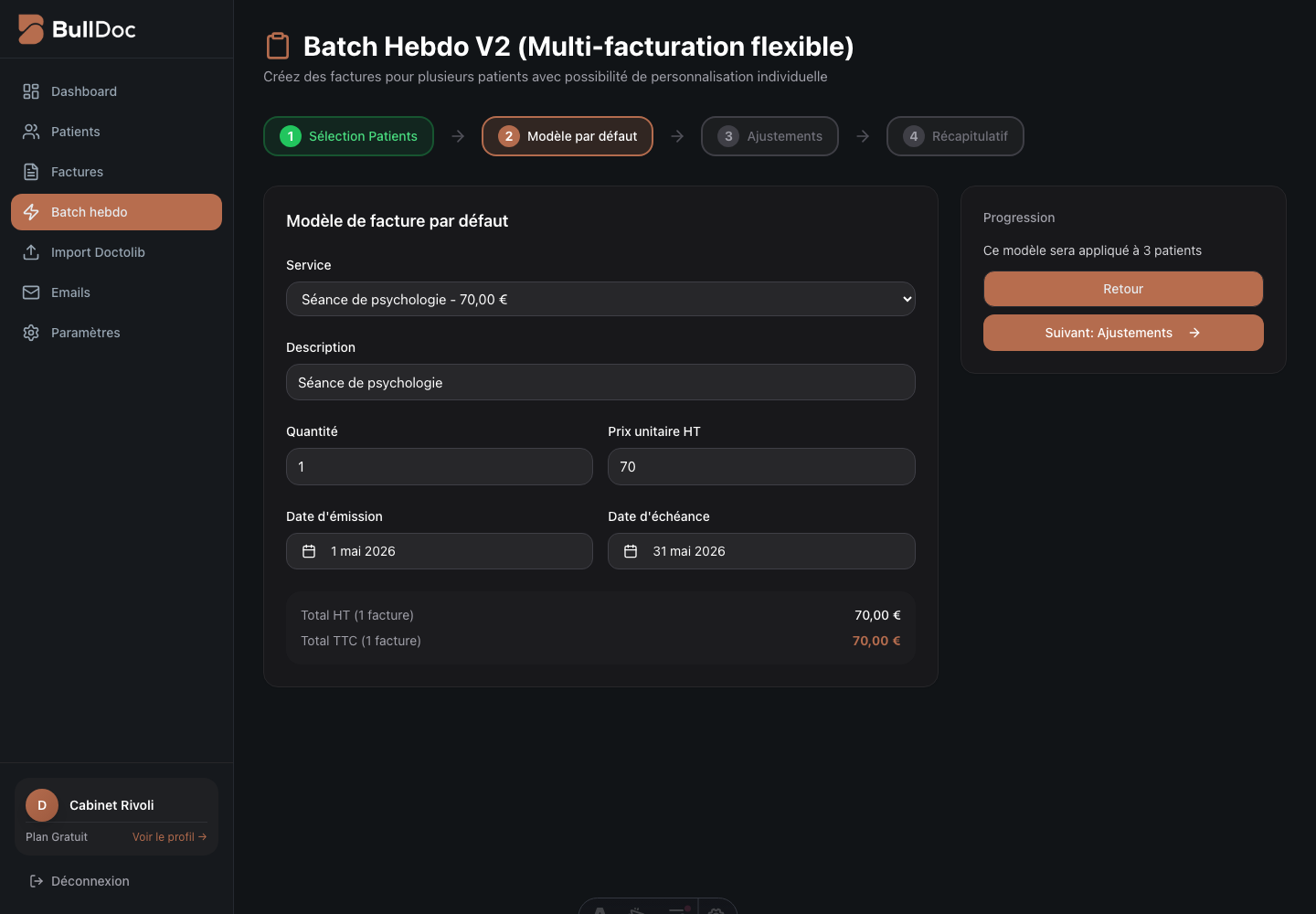This screenshot has width=1316, height=914.
Task: Click the Déconnexion logout icon
Action: [37, 881]
